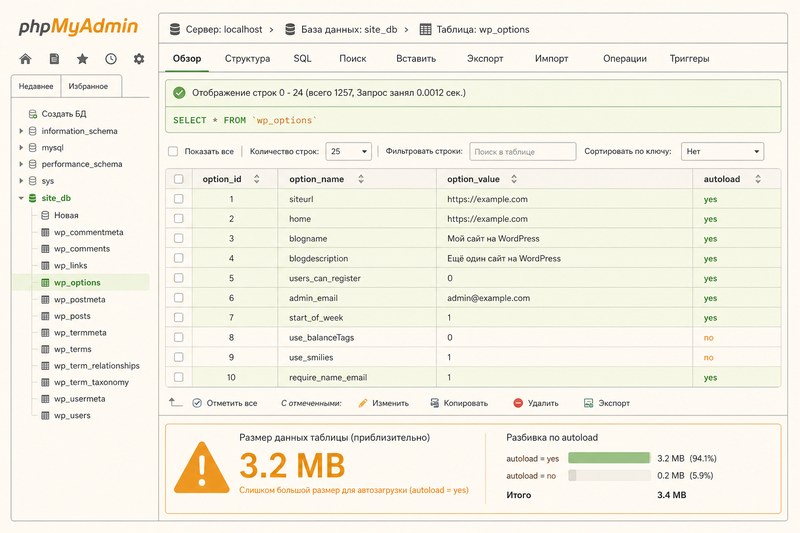Click Отметить все link

[232, 403]
